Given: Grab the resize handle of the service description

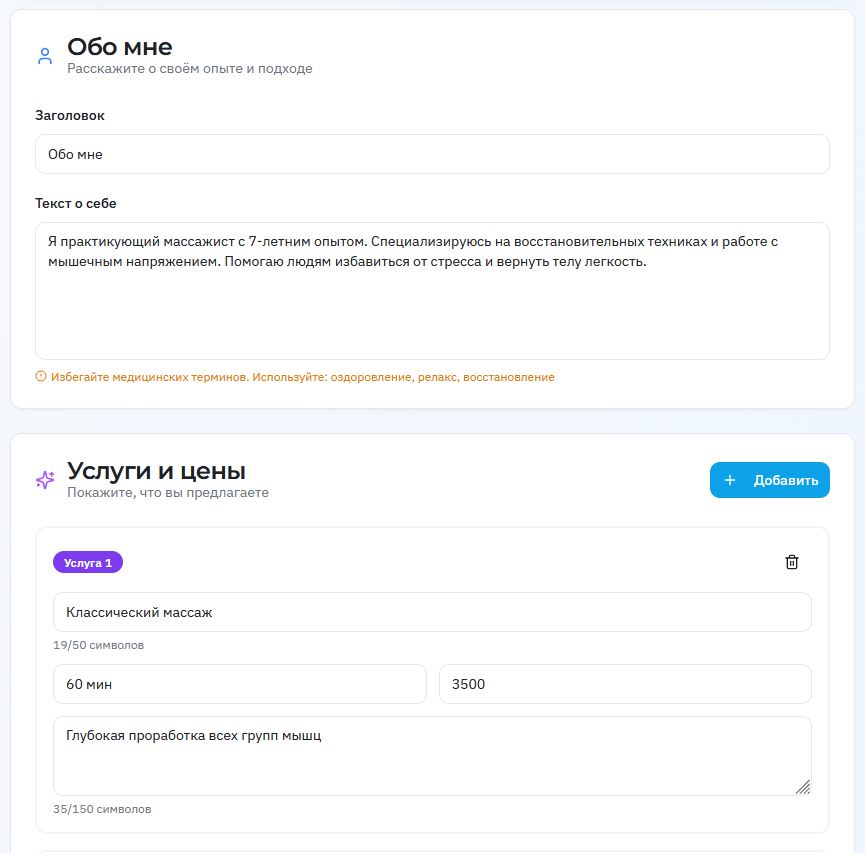Looking at the screenshot, I should point(802,786).
